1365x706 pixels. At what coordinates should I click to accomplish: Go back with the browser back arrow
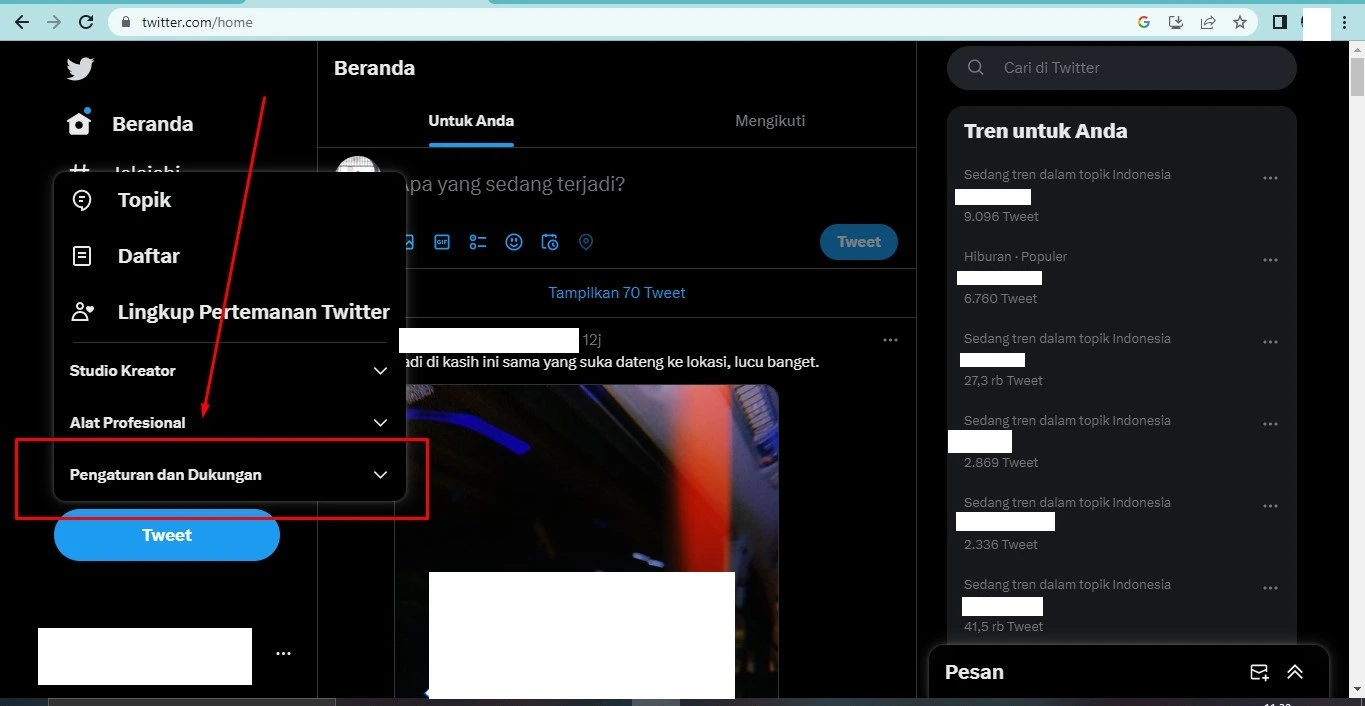click(22, 22)
